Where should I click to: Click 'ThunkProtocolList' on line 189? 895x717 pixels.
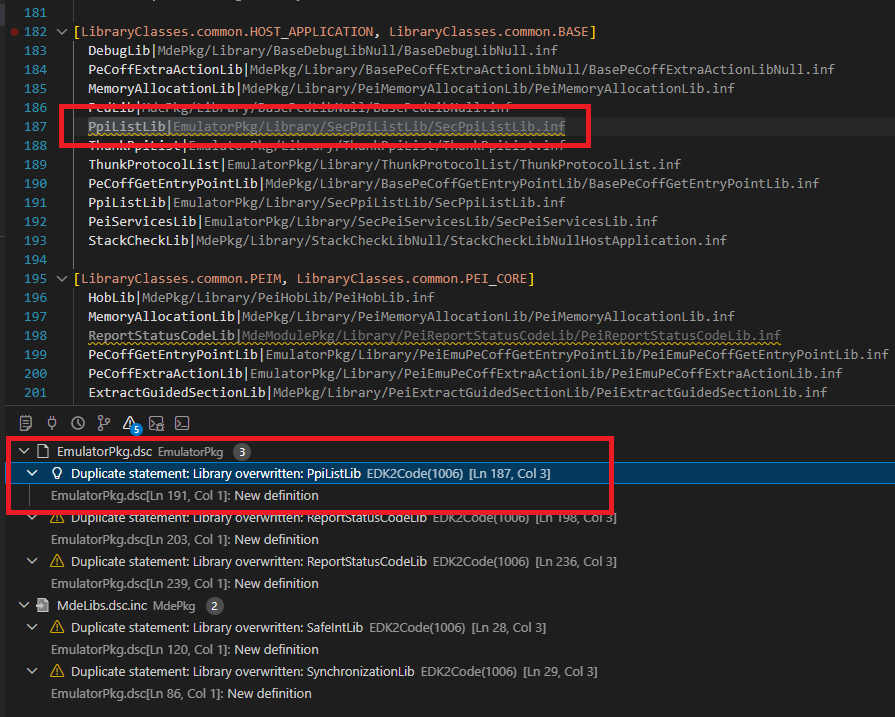[154, 164]
